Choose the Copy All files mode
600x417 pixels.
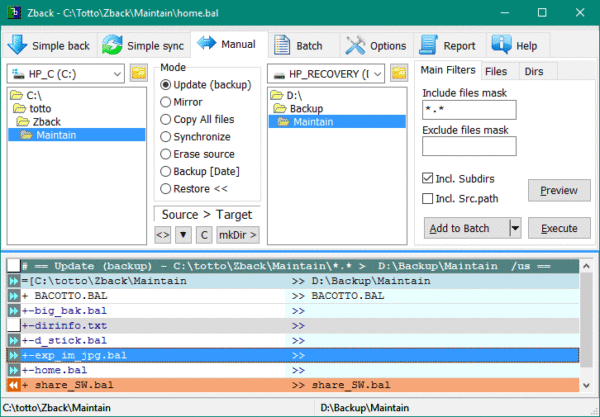click(197, 119)
